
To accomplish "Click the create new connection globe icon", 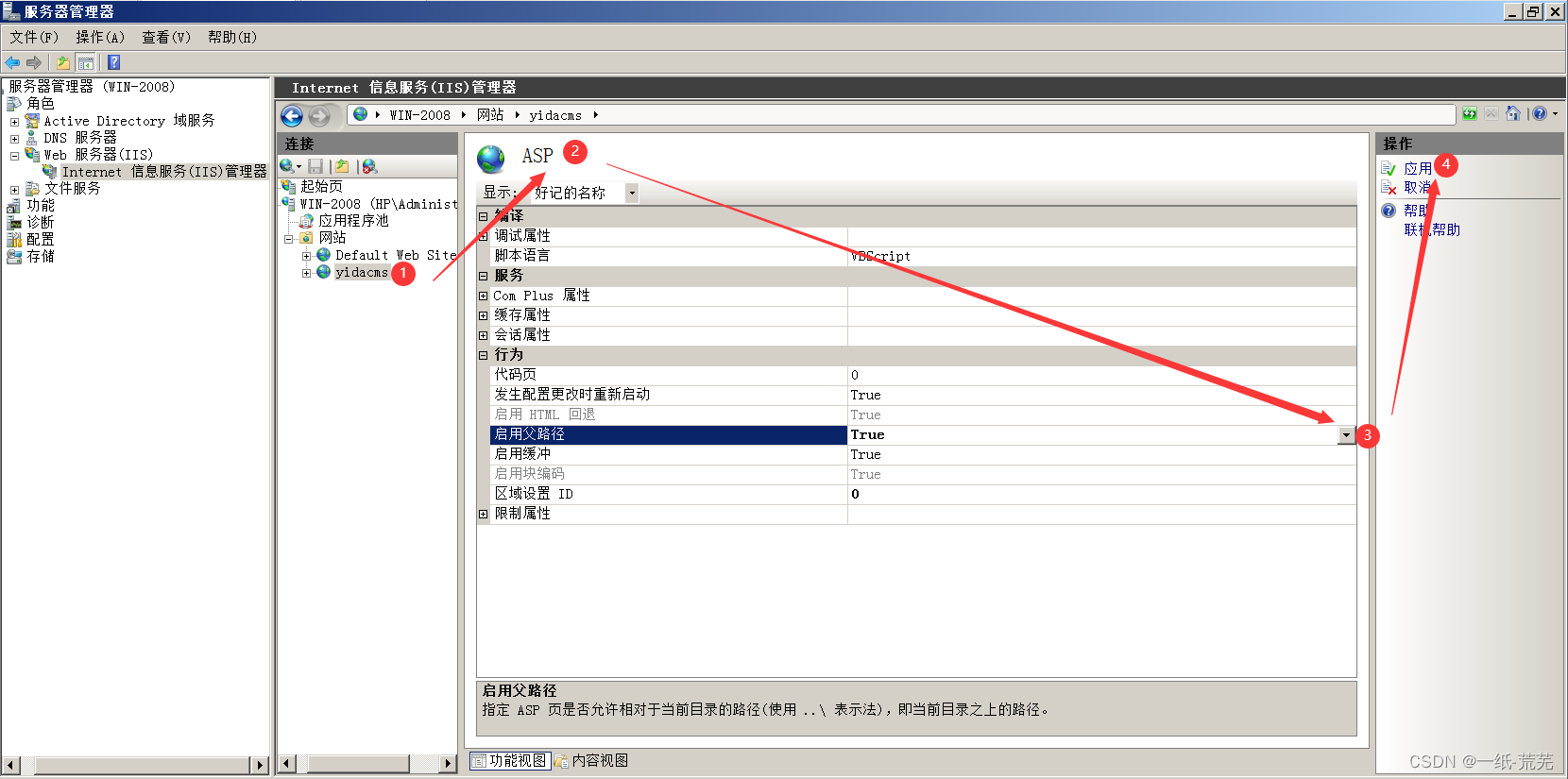I will point(287,166).
